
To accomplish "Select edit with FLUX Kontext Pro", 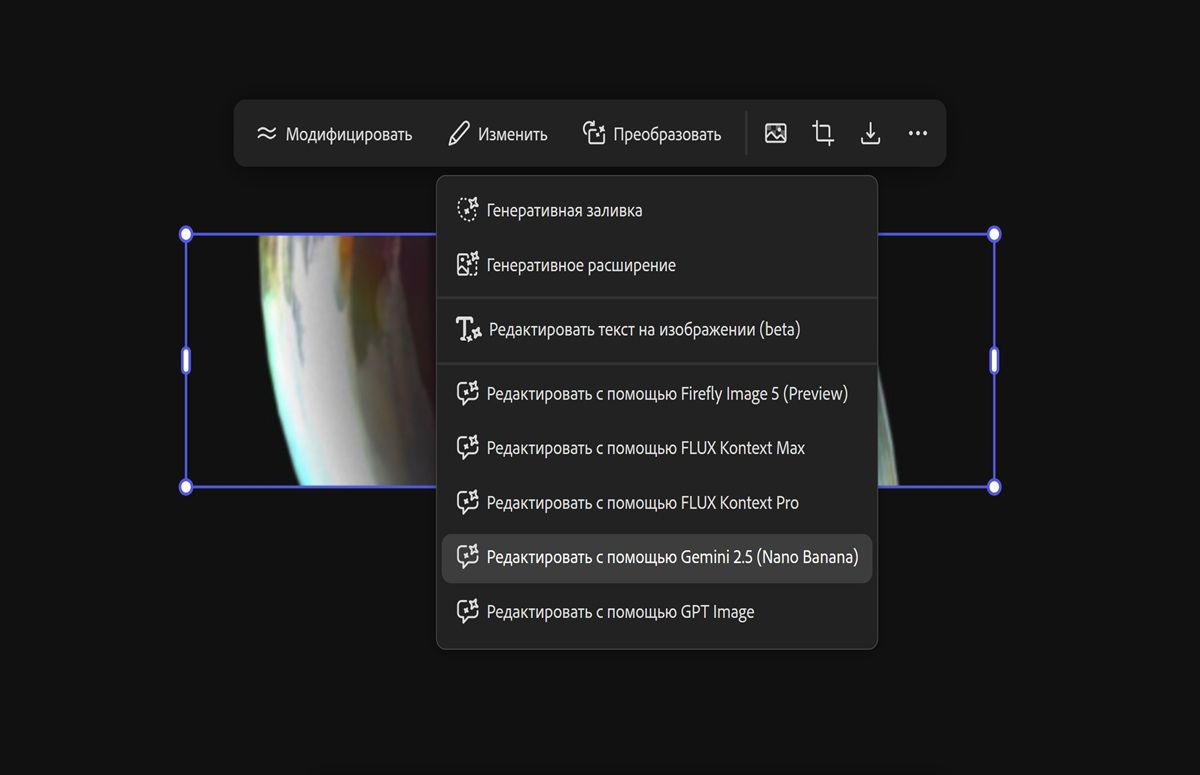I will [657, 503].
